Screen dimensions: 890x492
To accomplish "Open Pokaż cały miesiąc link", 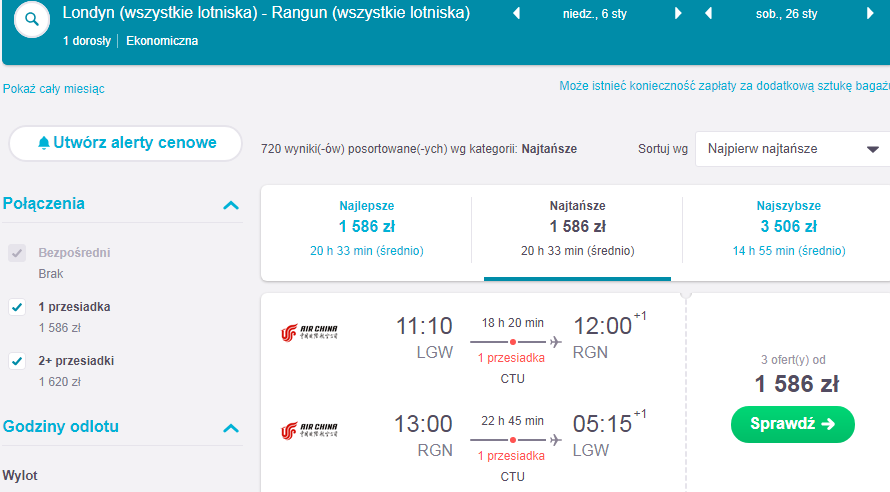I will pyautogui.click(x=53, y=89).
